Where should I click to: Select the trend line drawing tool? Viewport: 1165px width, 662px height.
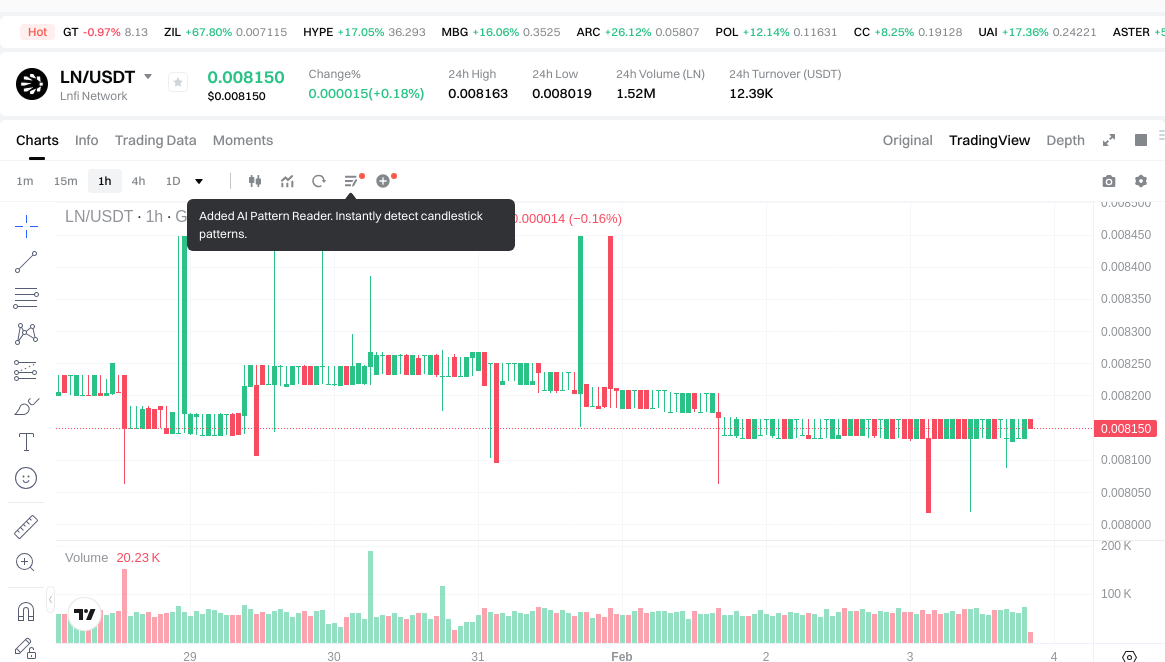pyautogui.click(x=26, y=262)
